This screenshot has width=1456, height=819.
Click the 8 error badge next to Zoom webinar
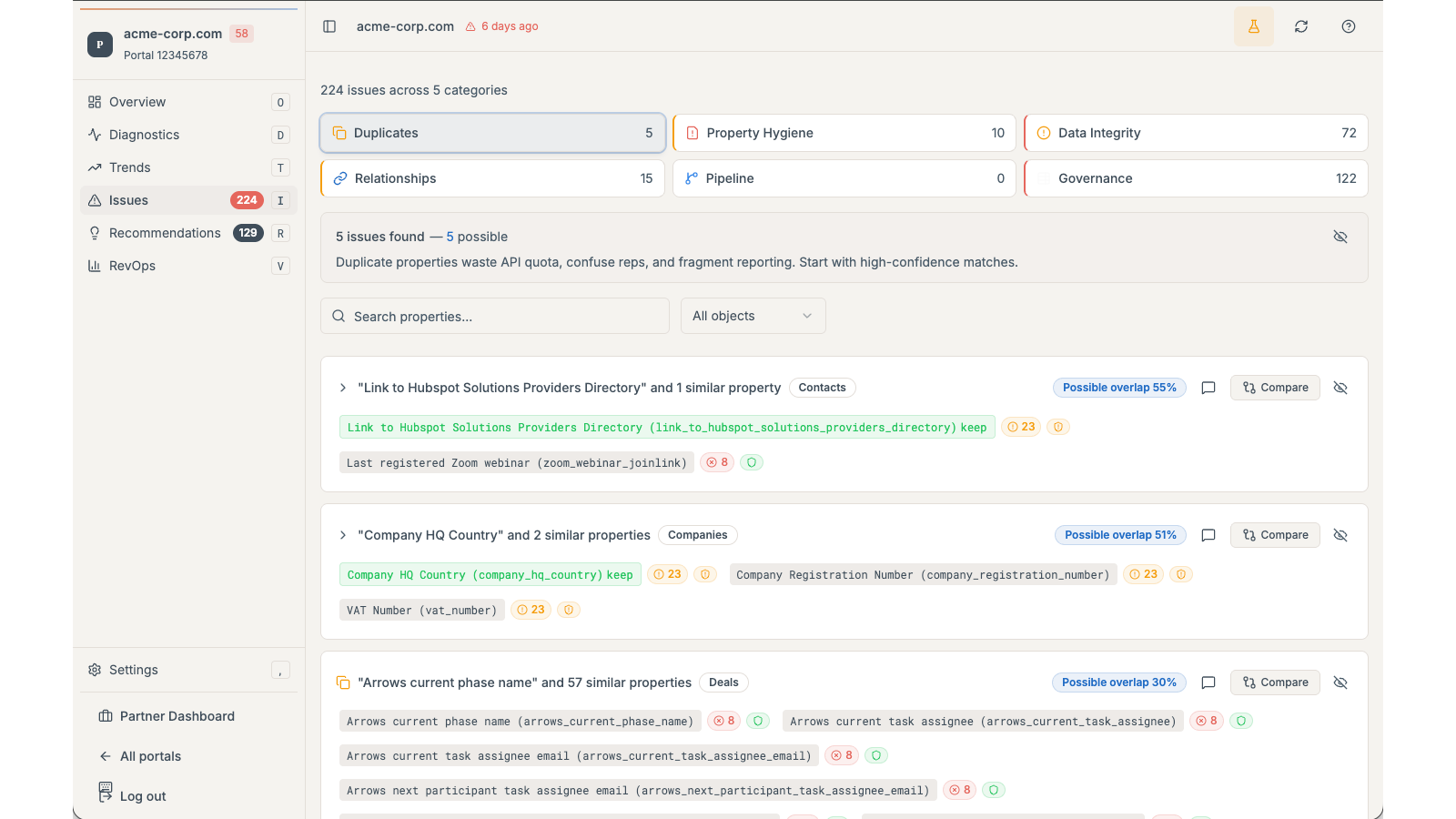click(x=717, y=462)
